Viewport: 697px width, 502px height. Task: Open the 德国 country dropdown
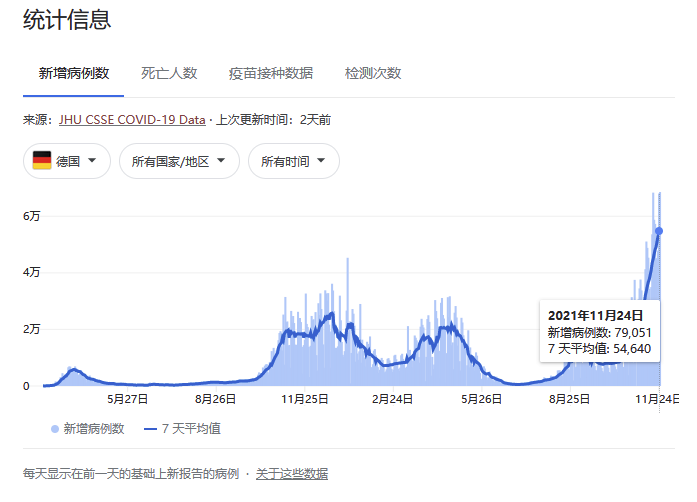[x=67, y=161]
